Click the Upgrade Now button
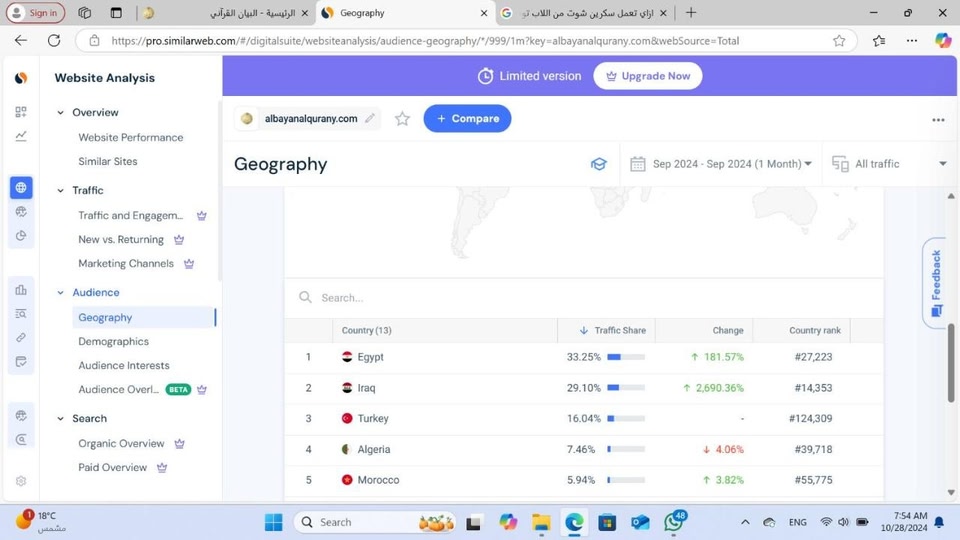Image resolution: width=960 pixels, height=540 pixels. pos(648,76)
